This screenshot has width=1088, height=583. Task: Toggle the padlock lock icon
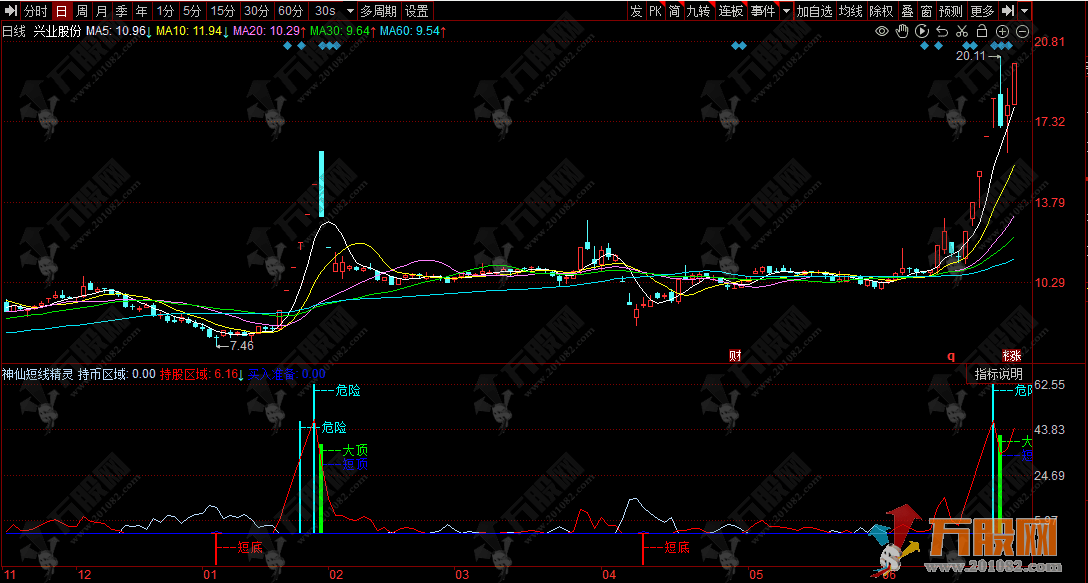click(x=982, y=31)
